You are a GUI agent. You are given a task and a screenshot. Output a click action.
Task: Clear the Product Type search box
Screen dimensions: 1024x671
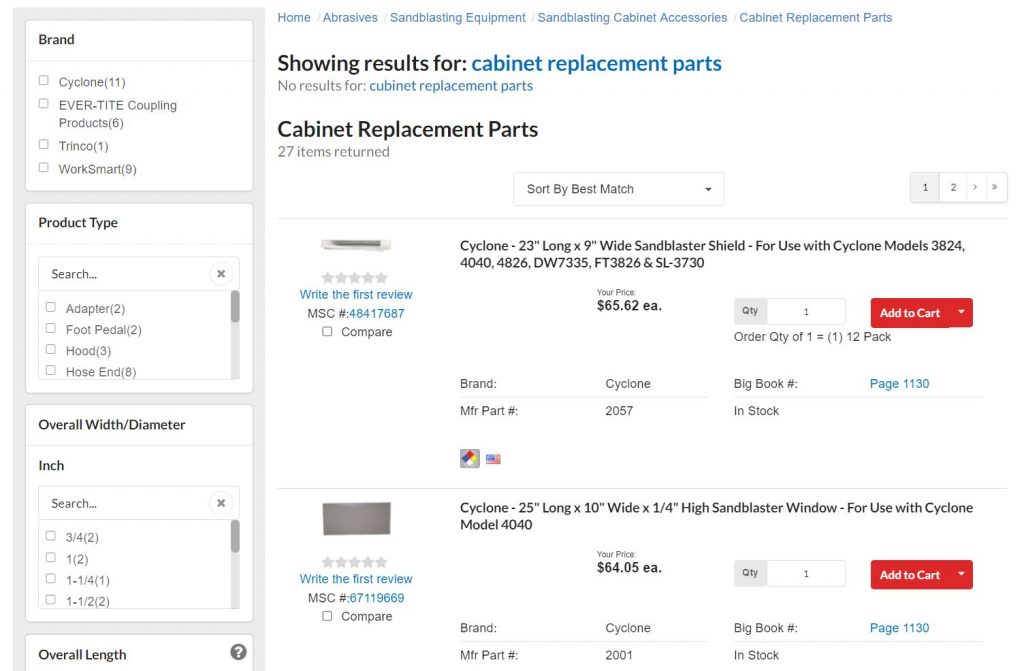221,274
